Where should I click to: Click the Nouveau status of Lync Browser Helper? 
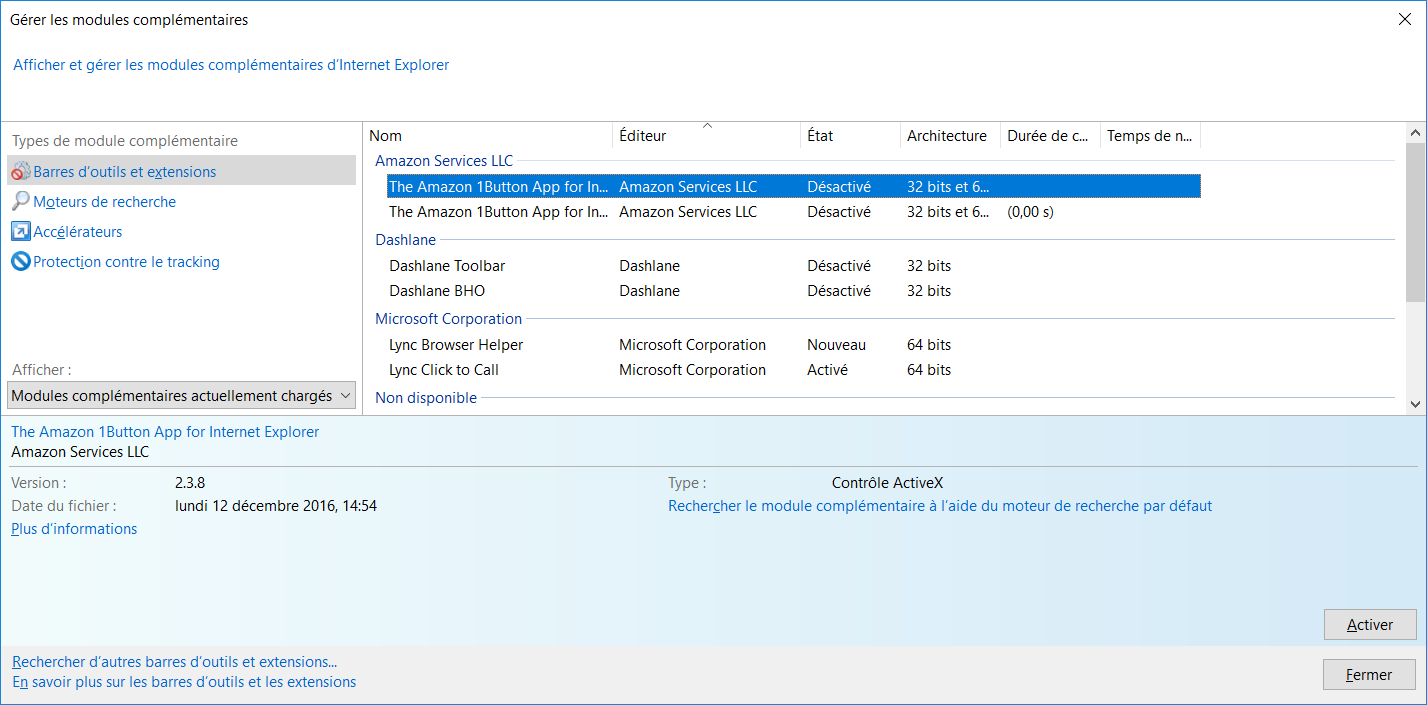coord(836,344)
